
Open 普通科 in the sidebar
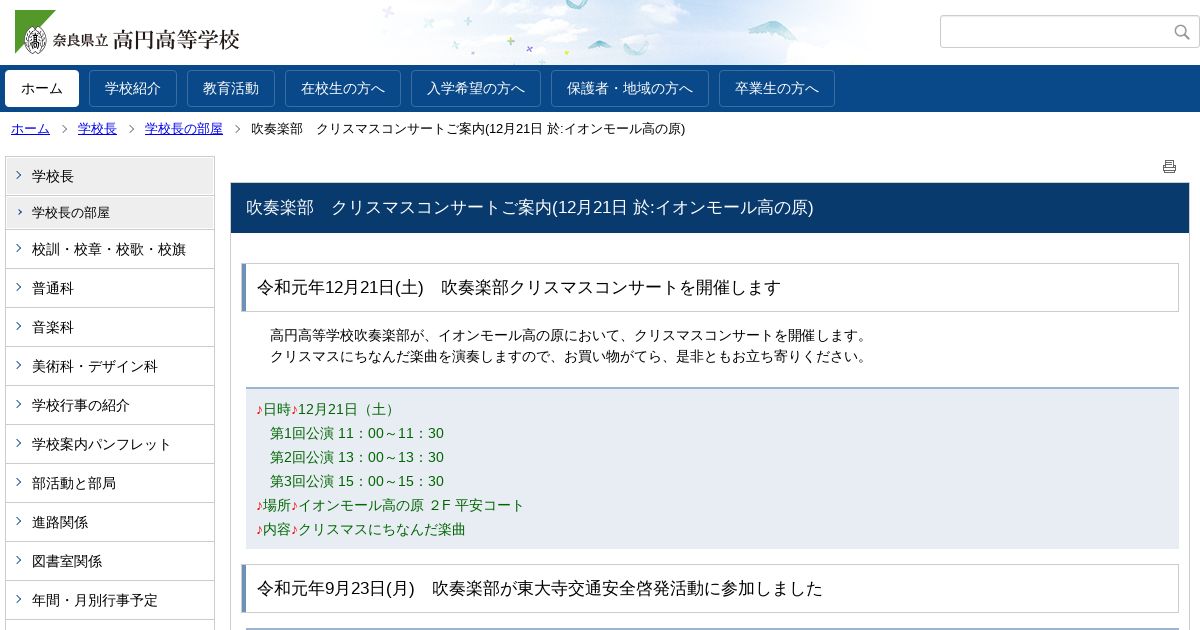click(110, 288)
